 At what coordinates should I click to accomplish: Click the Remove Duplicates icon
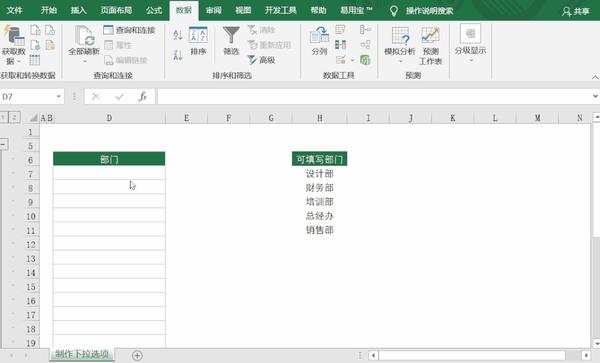[341, 45]
